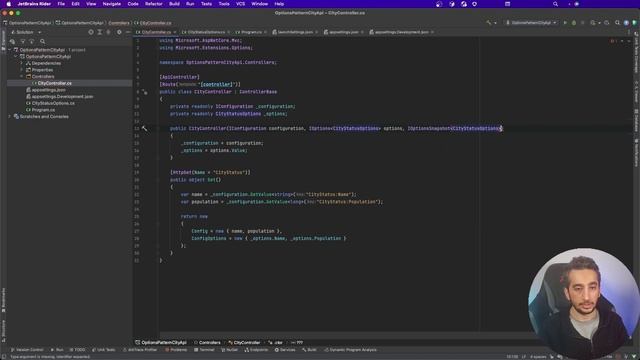Select Program.cs in solution tree
Screen dimensions: 640x360
pos(43,110)
